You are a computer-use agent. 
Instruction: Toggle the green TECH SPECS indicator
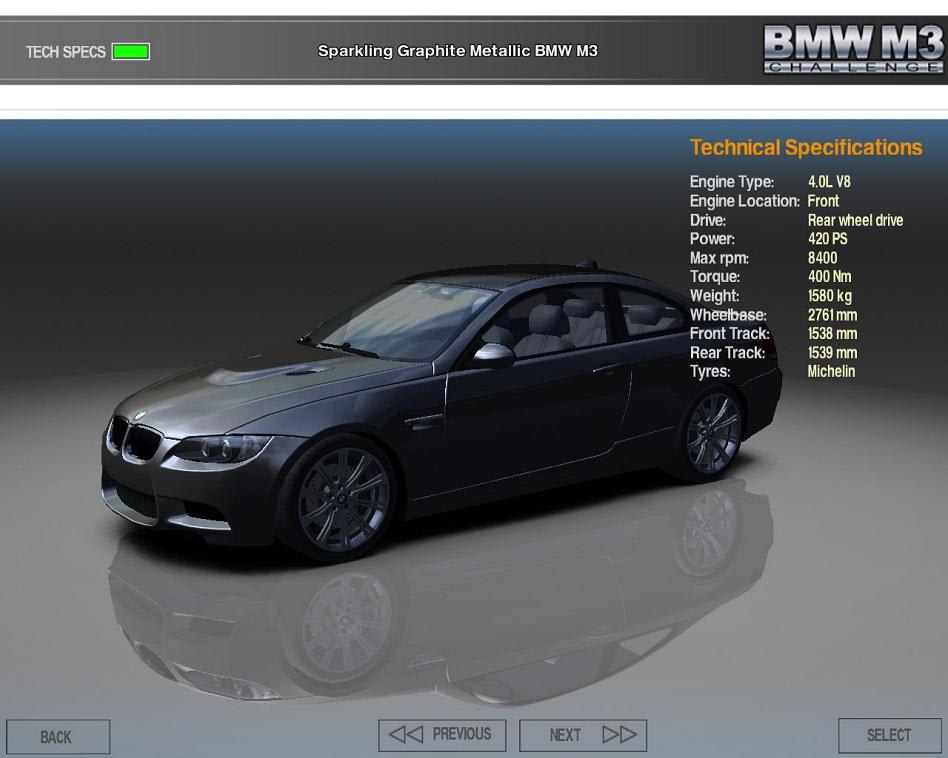[x=131, y=52]
